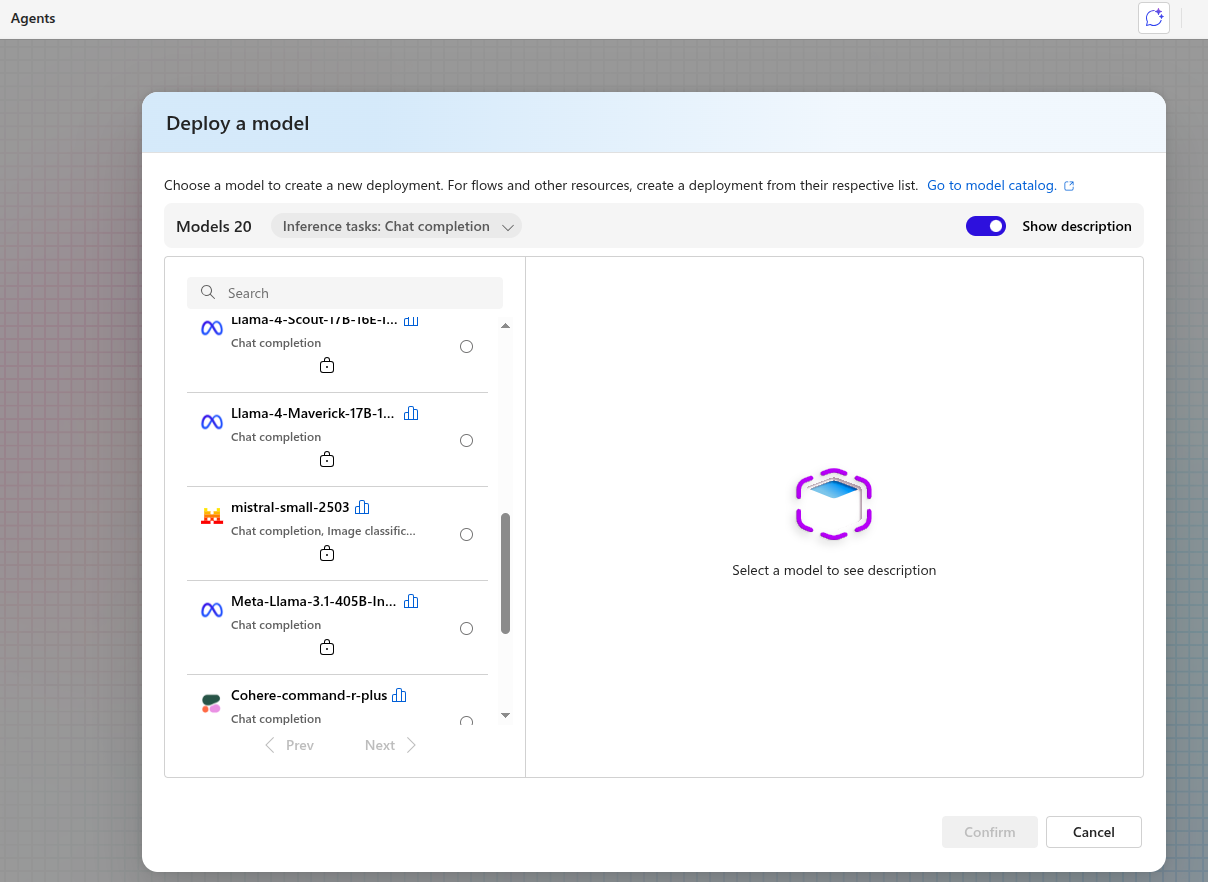Click the mistral-small-2503 model name

[290, 507]
